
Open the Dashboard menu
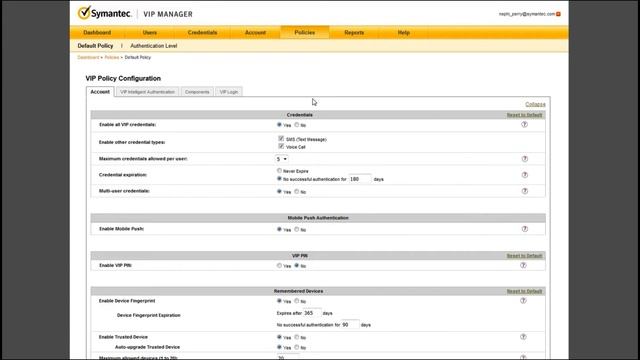pos(97,32)
